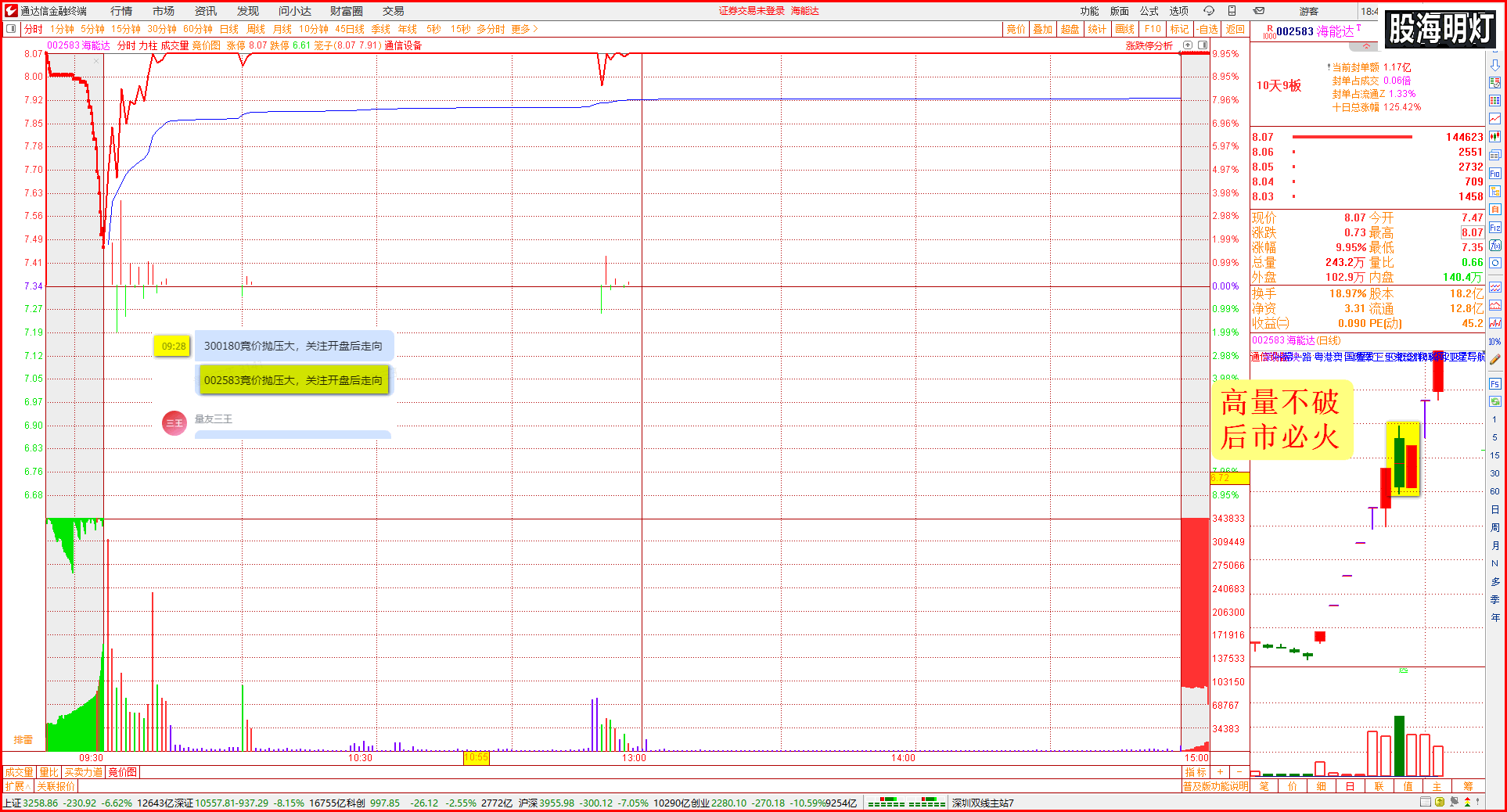The height and width of the screenshot is (812, 1507).
Task: Click the 返回 back button
Action: coord(1235,29)
